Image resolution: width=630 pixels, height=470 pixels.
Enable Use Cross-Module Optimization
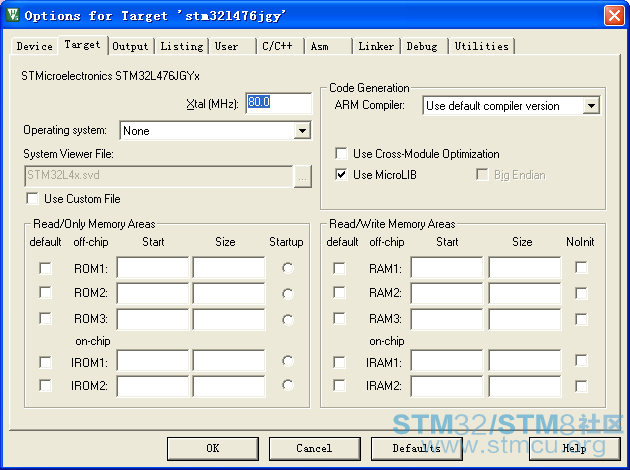(x=341, y=153)
